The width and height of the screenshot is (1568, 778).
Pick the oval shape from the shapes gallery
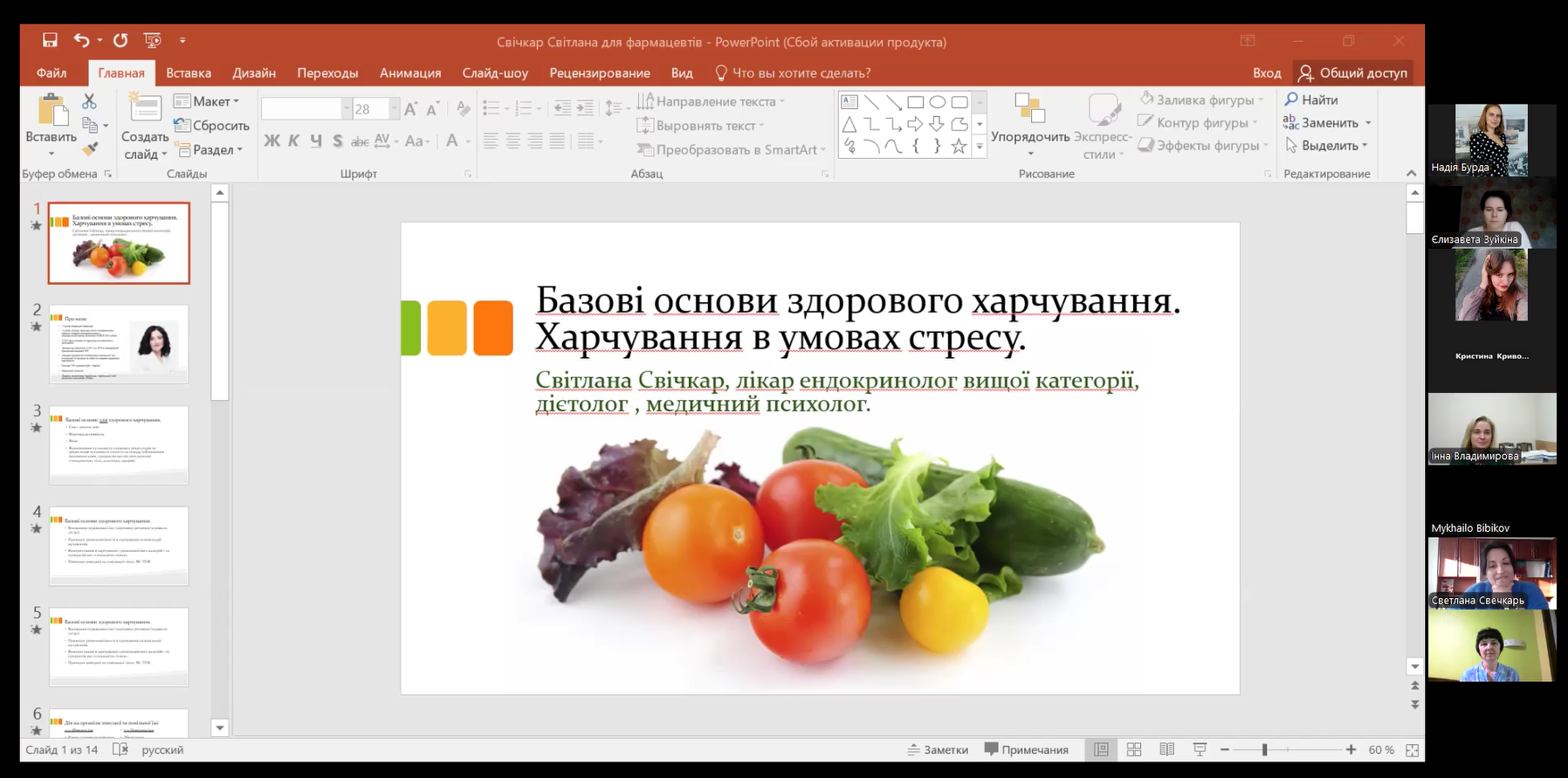pyautogui.click(x=938, y=102)
